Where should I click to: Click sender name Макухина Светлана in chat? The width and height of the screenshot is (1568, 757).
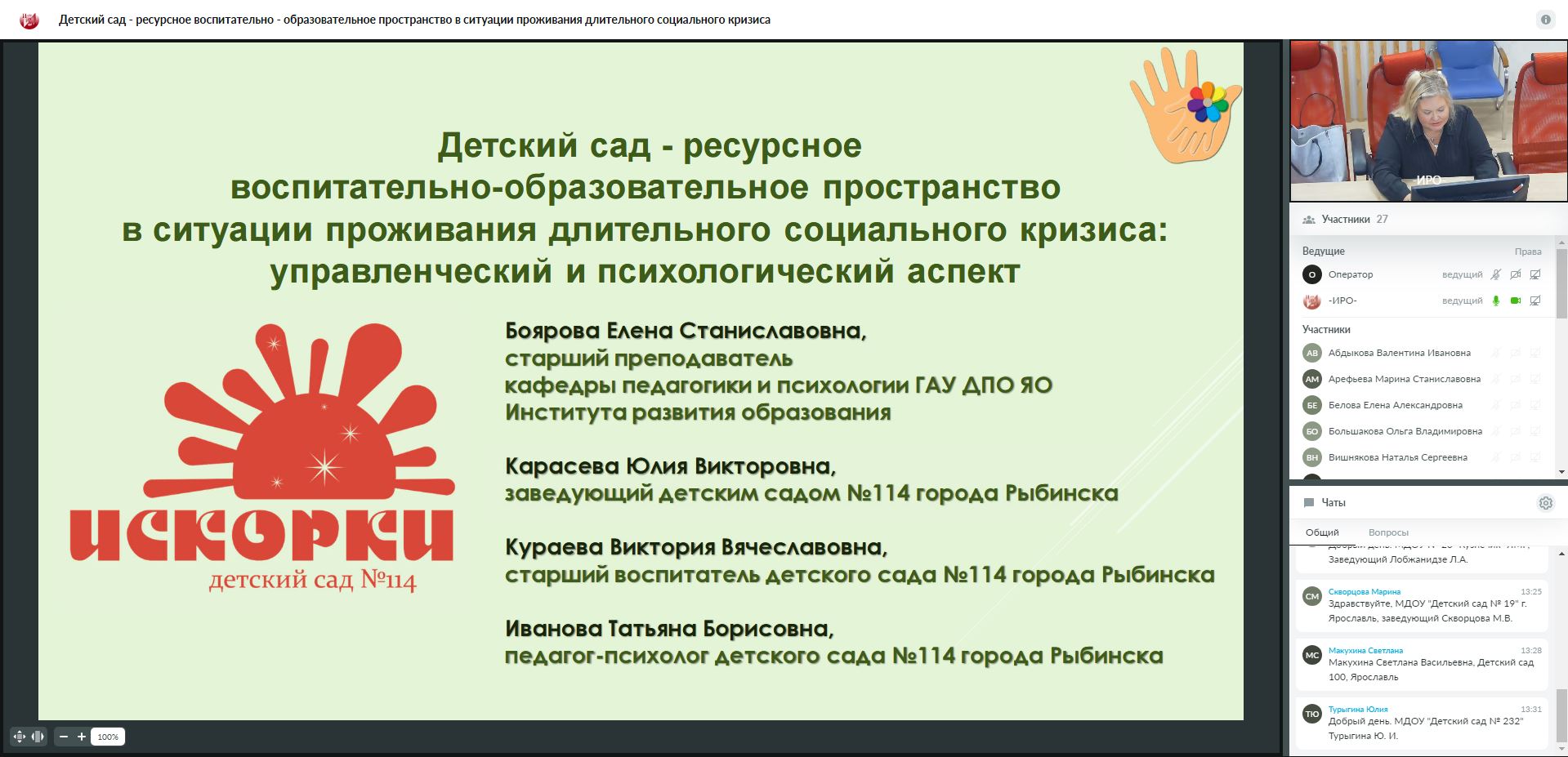(1365, 651)
